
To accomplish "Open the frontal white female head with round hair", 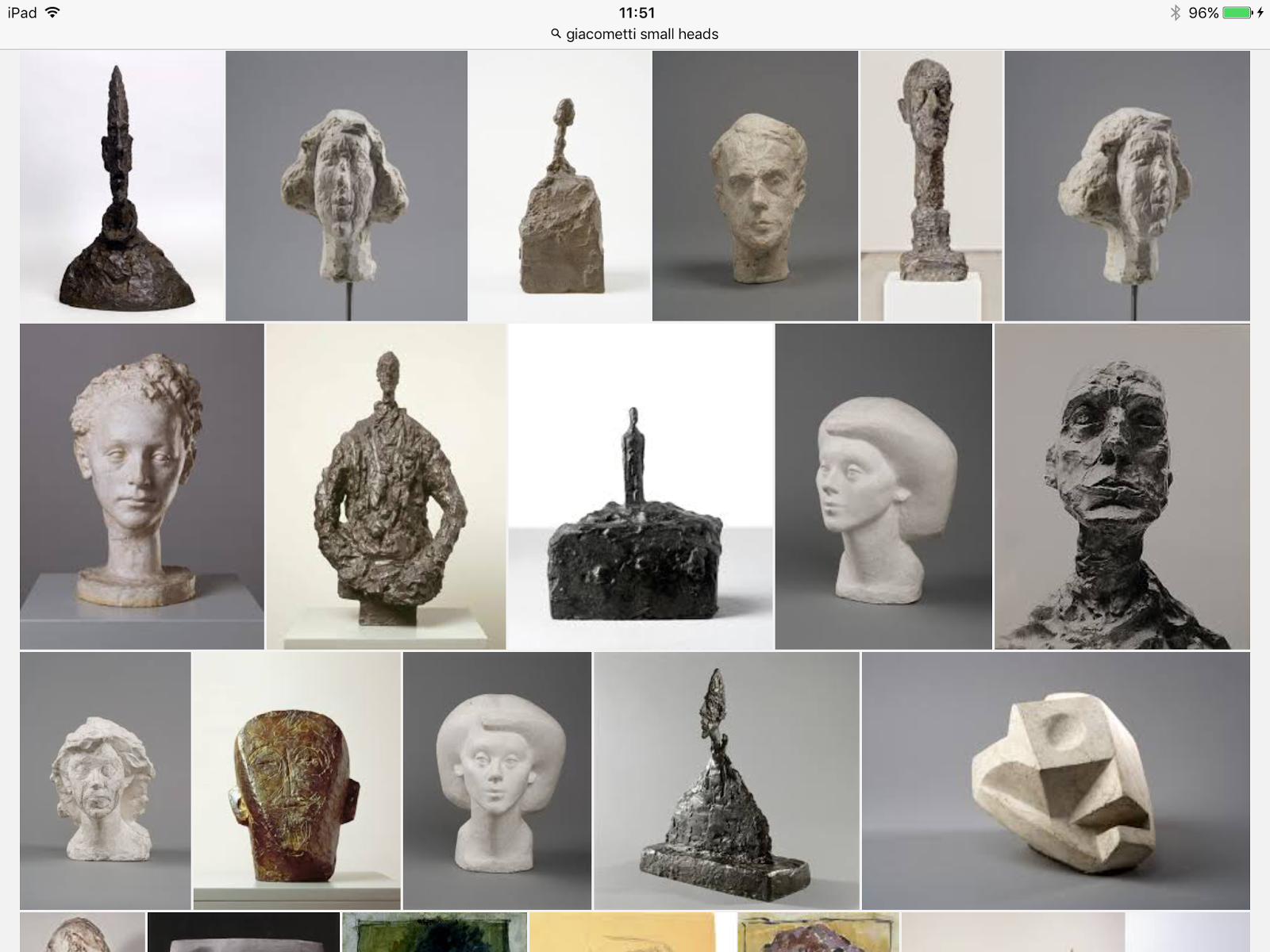I will 497,781.
